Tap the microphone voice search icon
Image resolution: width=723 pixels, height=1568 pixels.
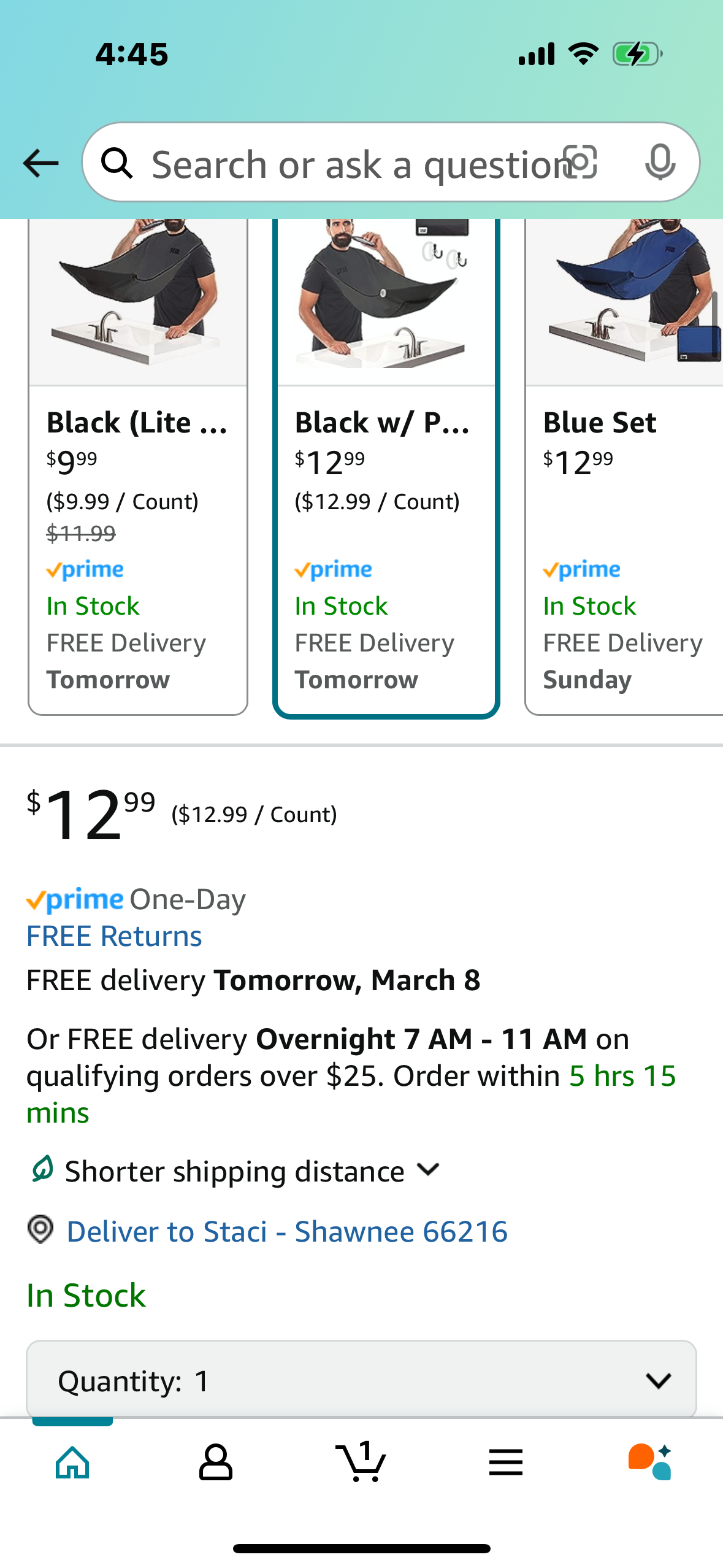pos(660,163)
